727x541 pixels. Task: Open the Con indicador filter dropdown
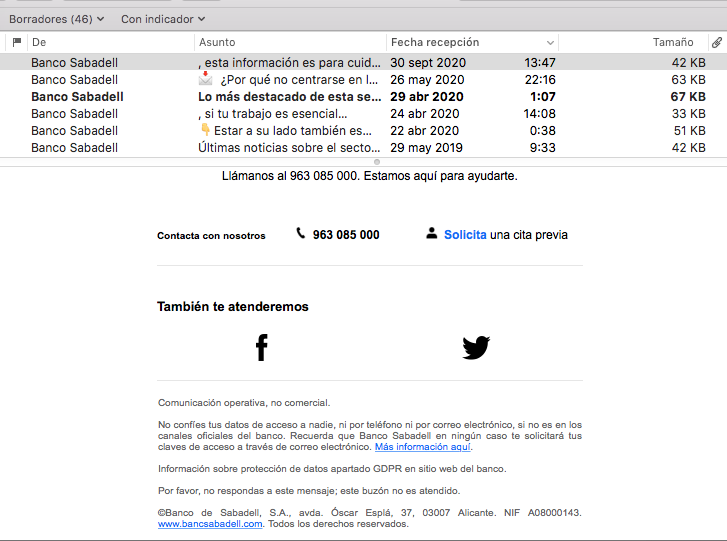(x=163, y=19)
